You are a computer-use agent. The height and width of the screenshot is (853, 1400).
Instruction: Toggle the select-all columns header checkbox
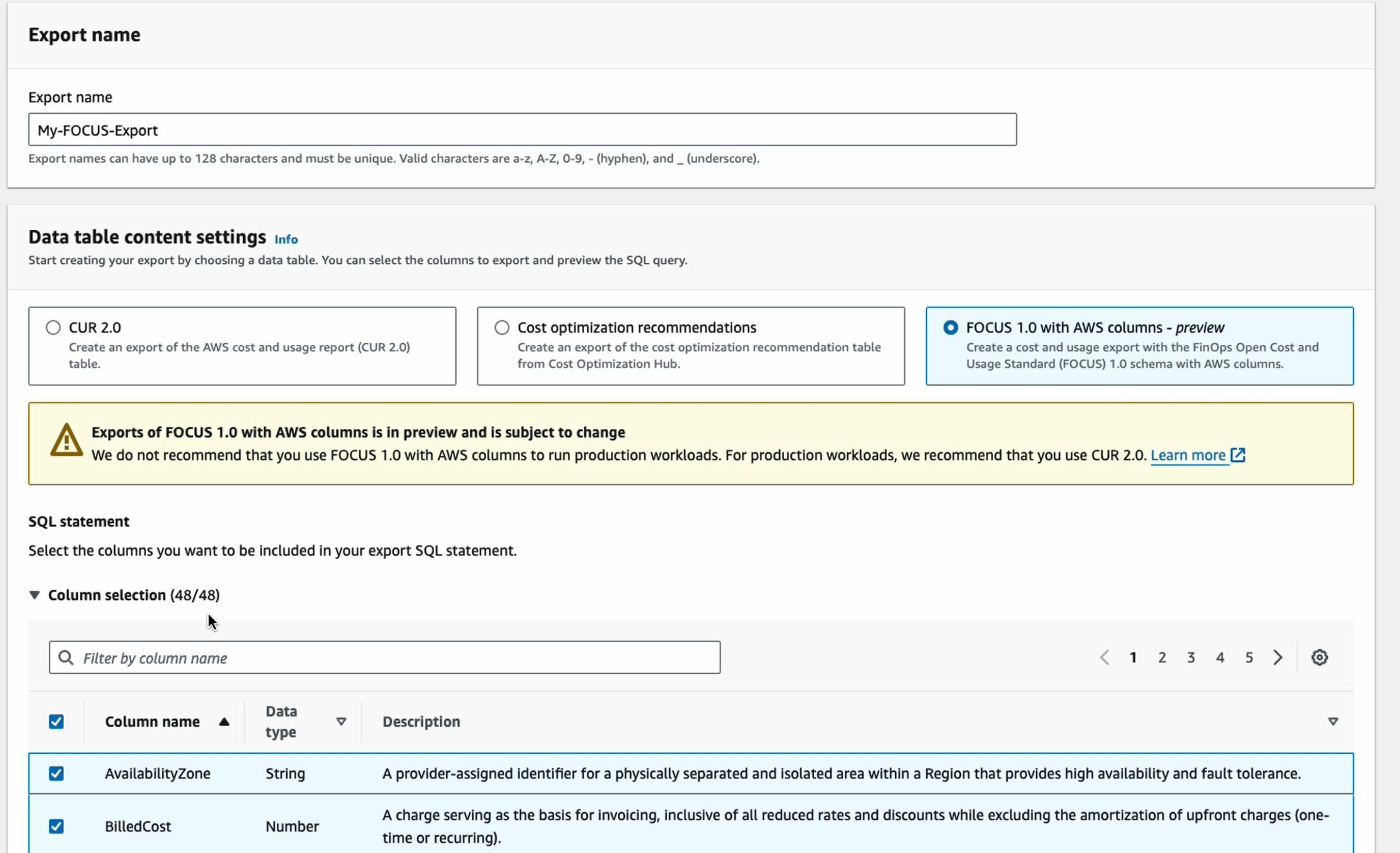pyautogui.click(x=56, y=722)
